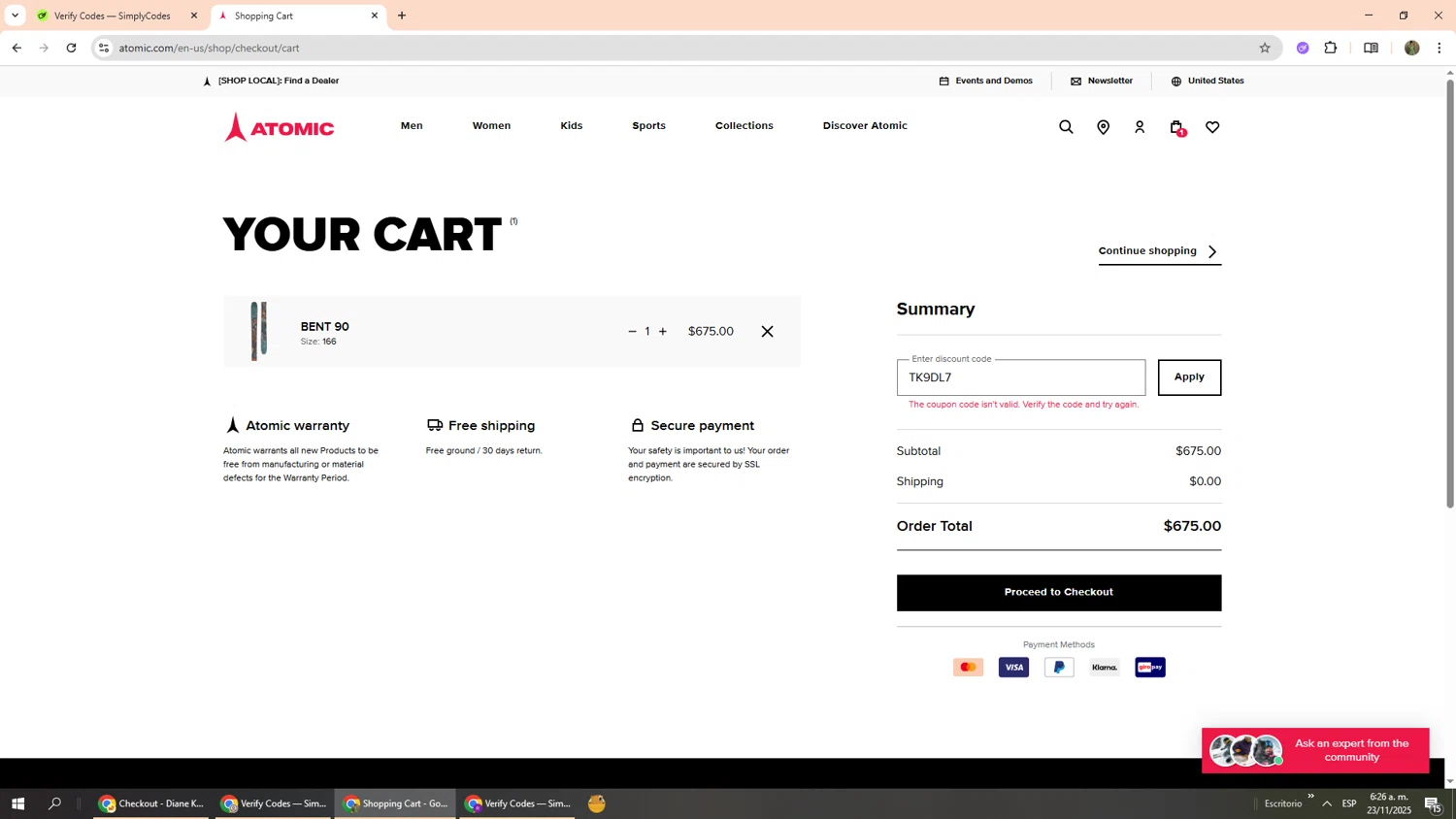Open the Women menu

pos(491,126)
